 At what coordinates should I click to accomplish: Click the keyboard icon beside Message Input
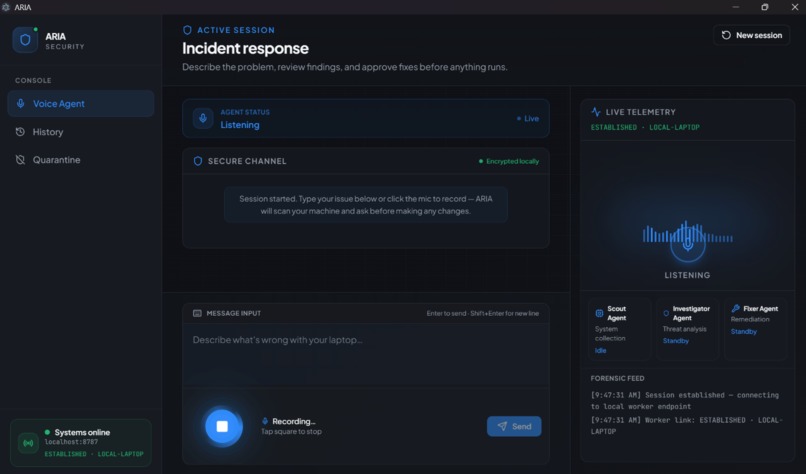pyautogui.click(x=197, y=313)
